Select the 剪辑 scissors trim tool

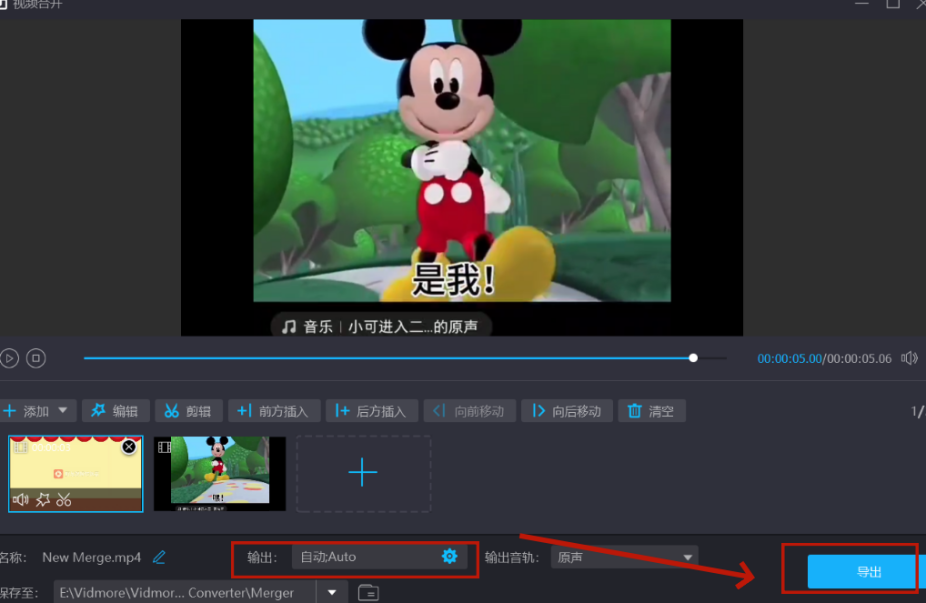(188, 410)
